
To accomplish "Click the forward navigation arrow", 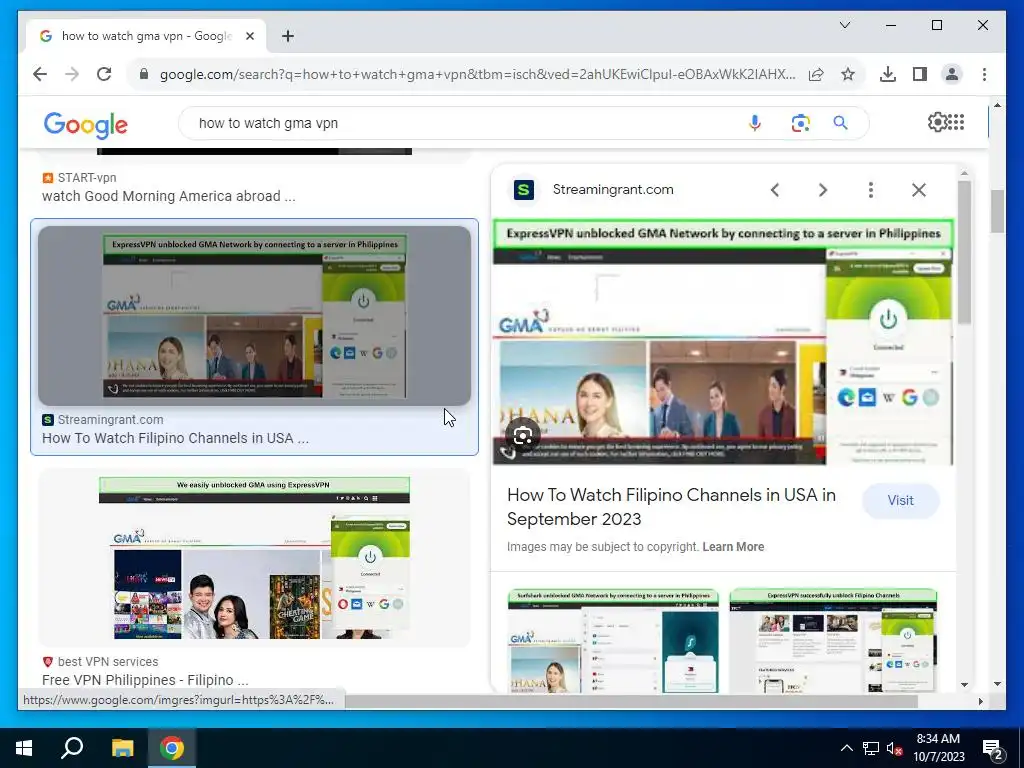I will click(72, 74).
